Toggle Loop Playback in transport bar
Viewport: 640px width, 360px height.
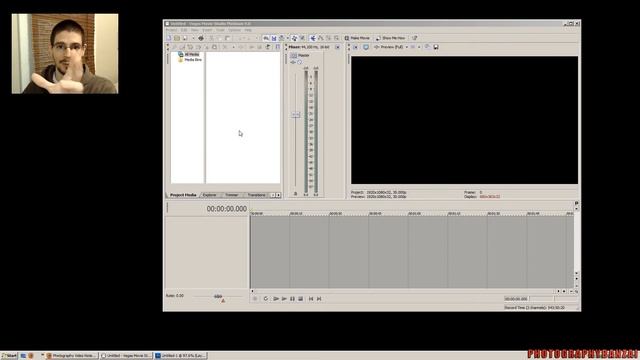point(266,299)
